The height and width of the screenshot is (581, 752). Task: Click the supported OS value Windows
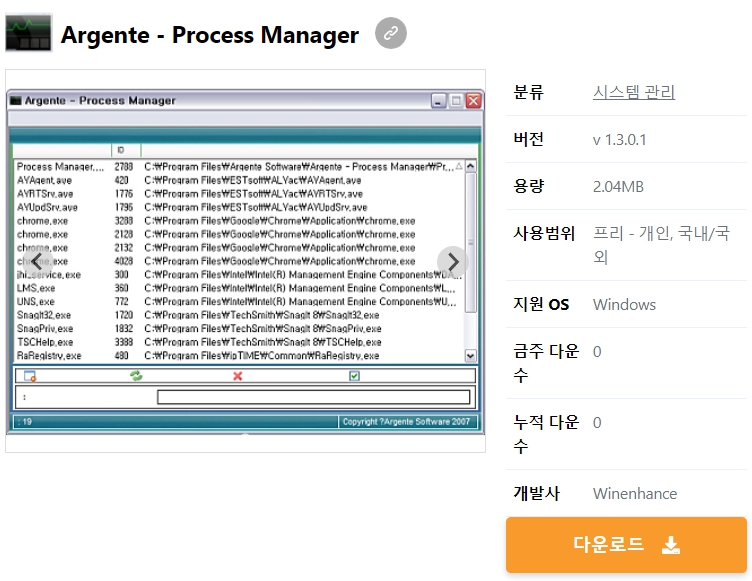[x=624, y=305]
